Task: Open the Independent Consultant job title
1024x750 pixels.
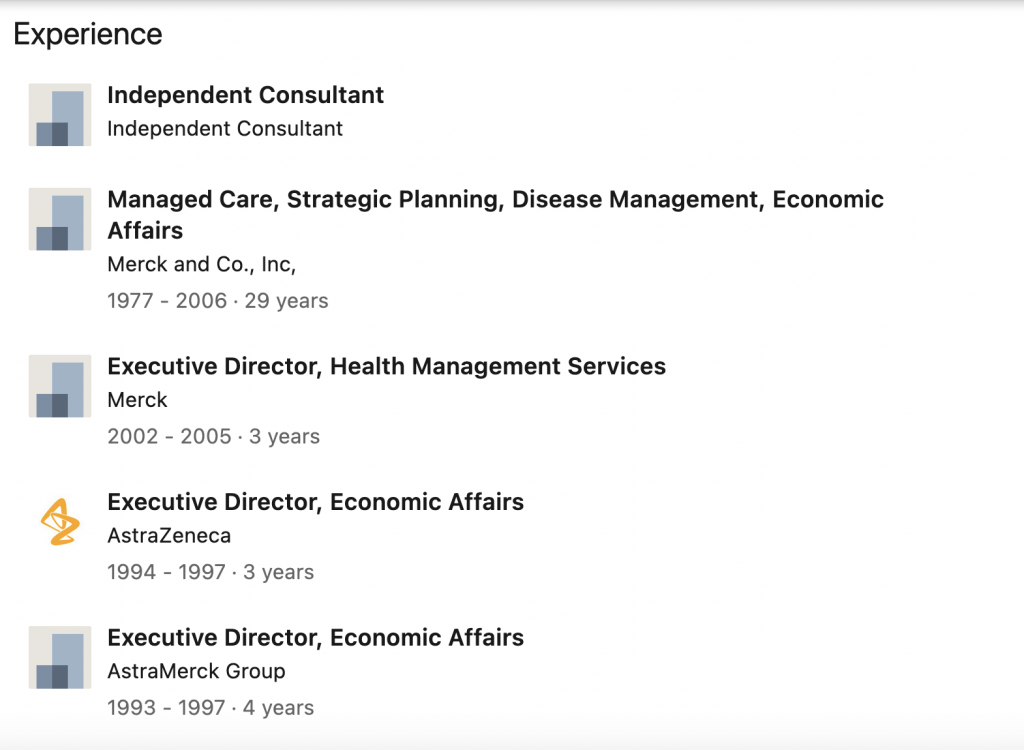Action: (245, 95)
